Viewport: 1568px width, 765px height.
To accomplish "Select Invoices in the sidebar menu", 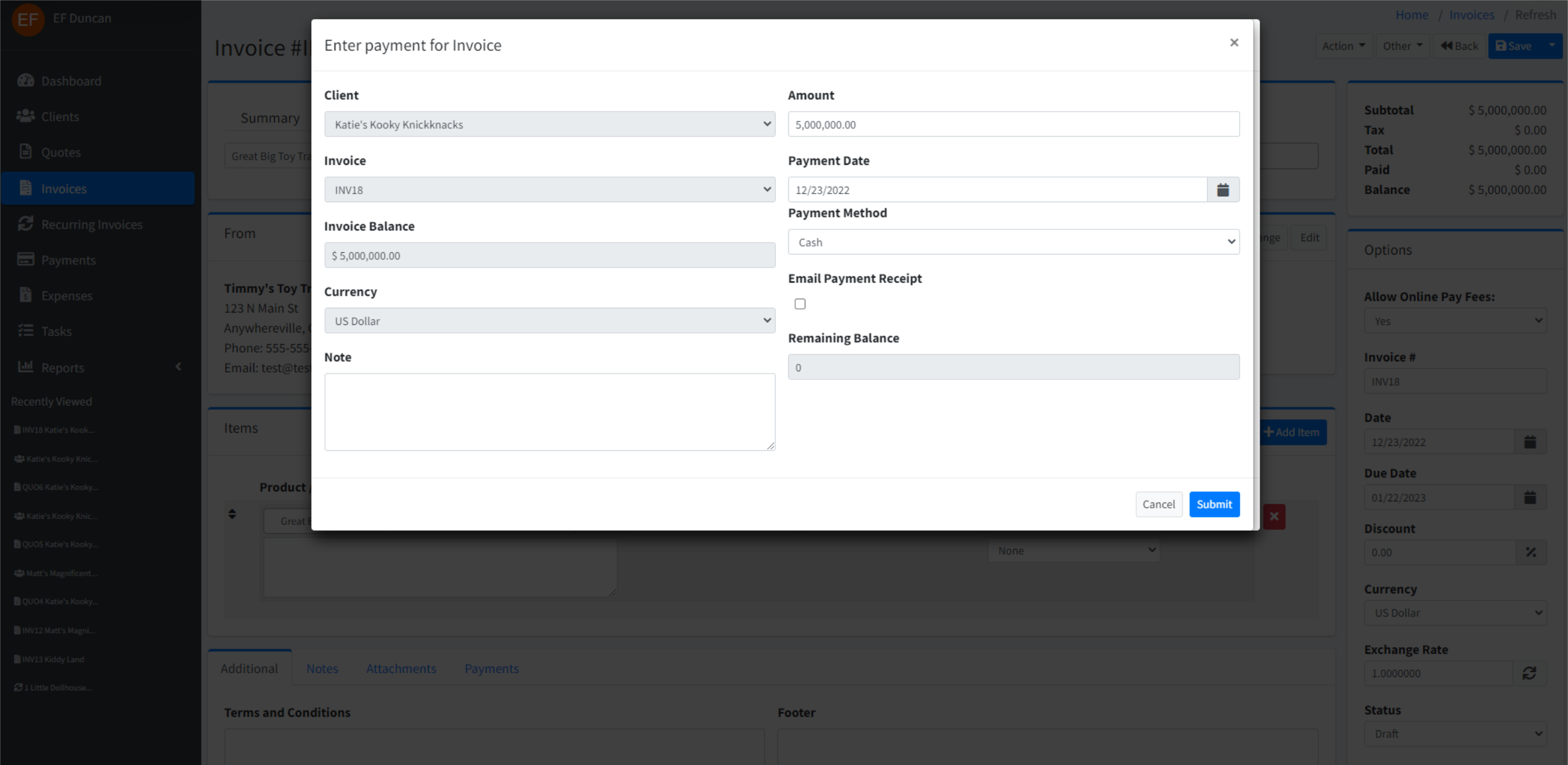I will point(64,189).
